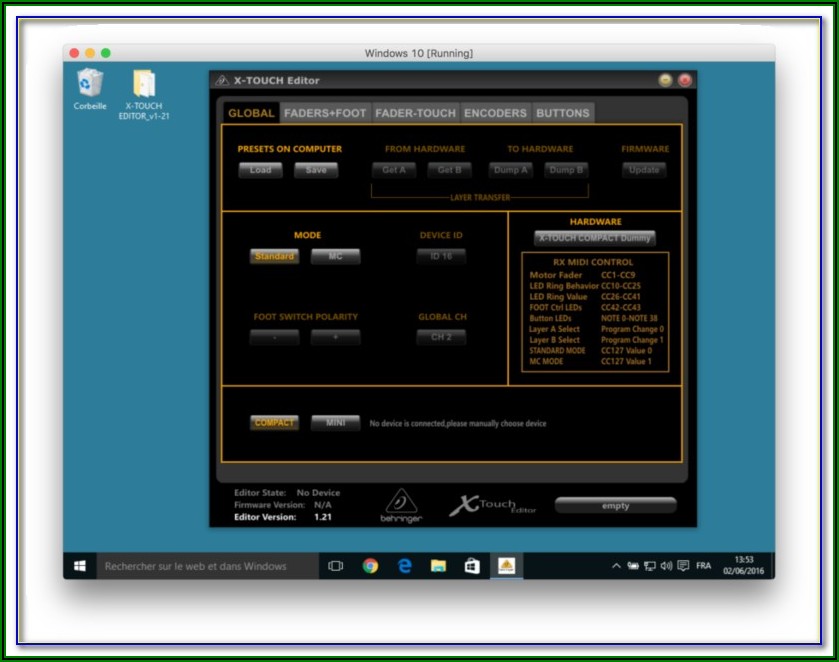Open the Corbeille recycle bin icon
839x662 pixels.
click(x=90, y=84)
